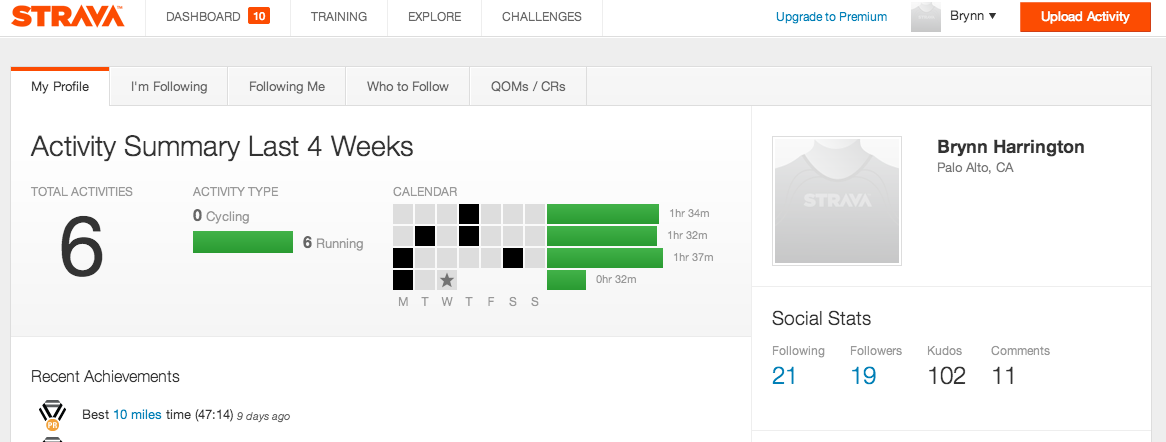Open the dashboard notifications badge showing 10
Viewport: 1166px width, 442px height.
coord(259,16)
